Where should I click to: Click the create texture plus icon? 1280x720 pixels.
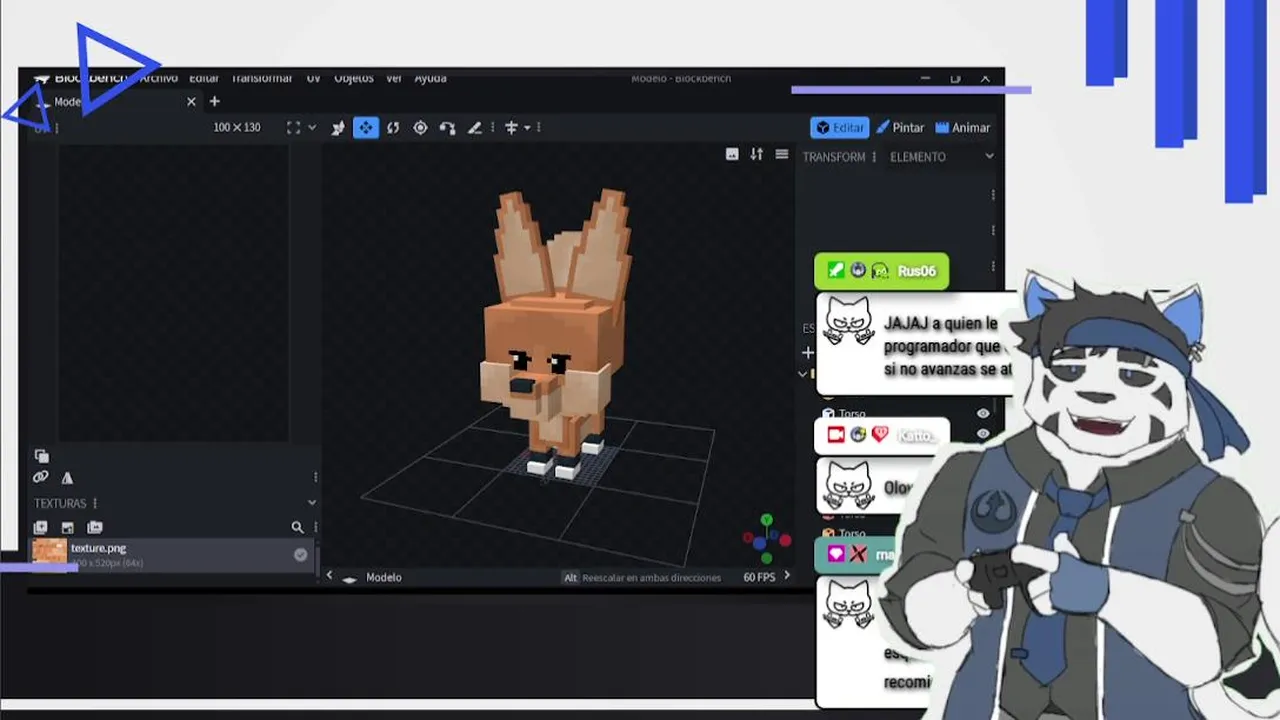tap(41, 527)
